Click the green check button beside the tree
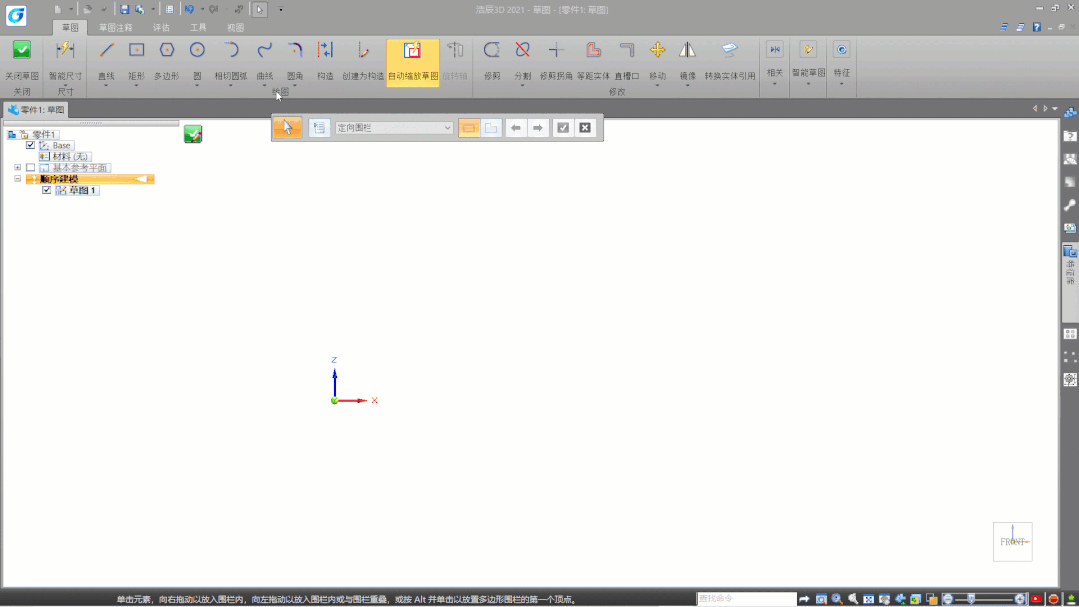Screen dimensions: 1079x607 coord(193,134)
